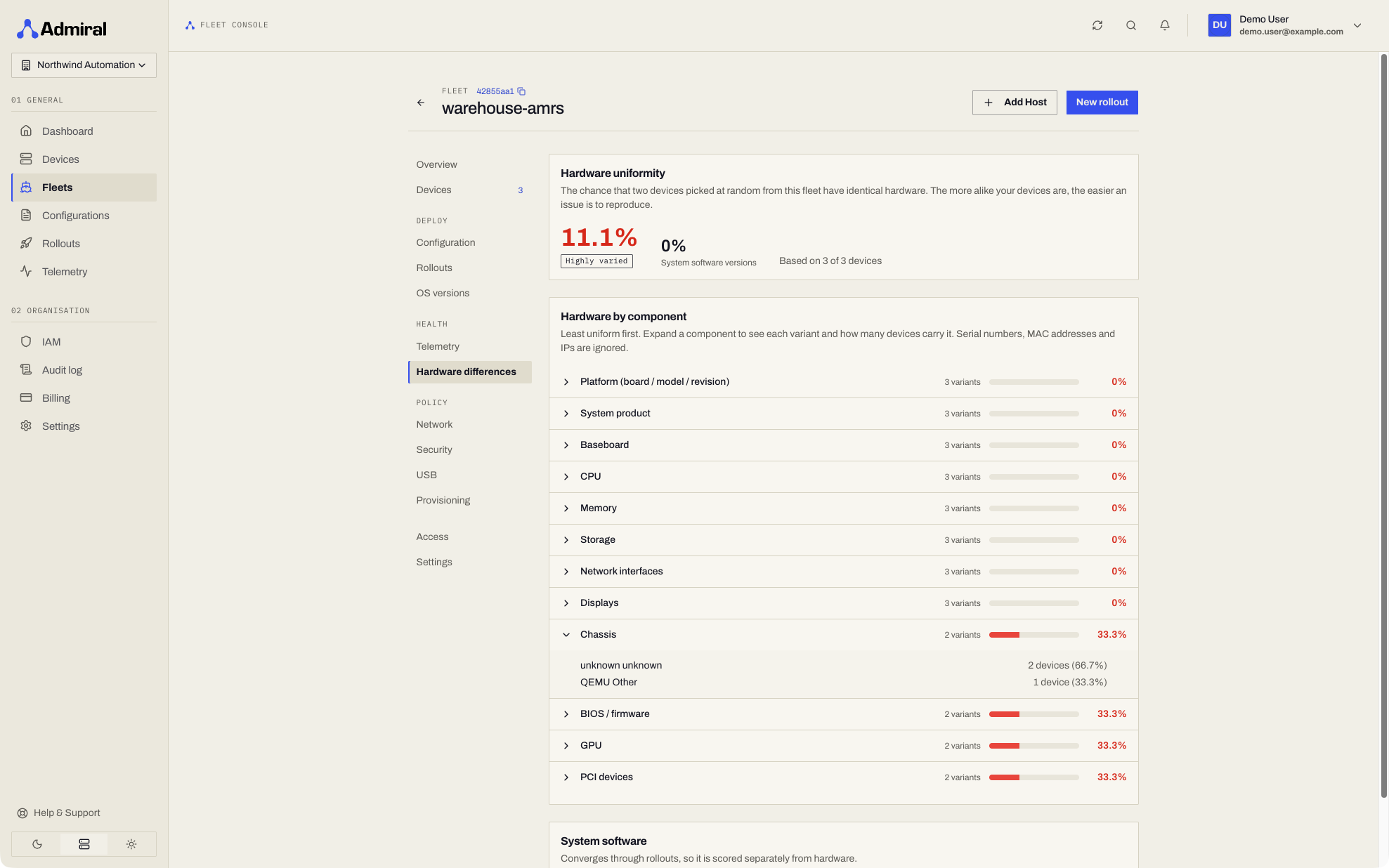Go back using the arrow icon
The width and height of the screenshot is (1389, 868).
[421, 103]
